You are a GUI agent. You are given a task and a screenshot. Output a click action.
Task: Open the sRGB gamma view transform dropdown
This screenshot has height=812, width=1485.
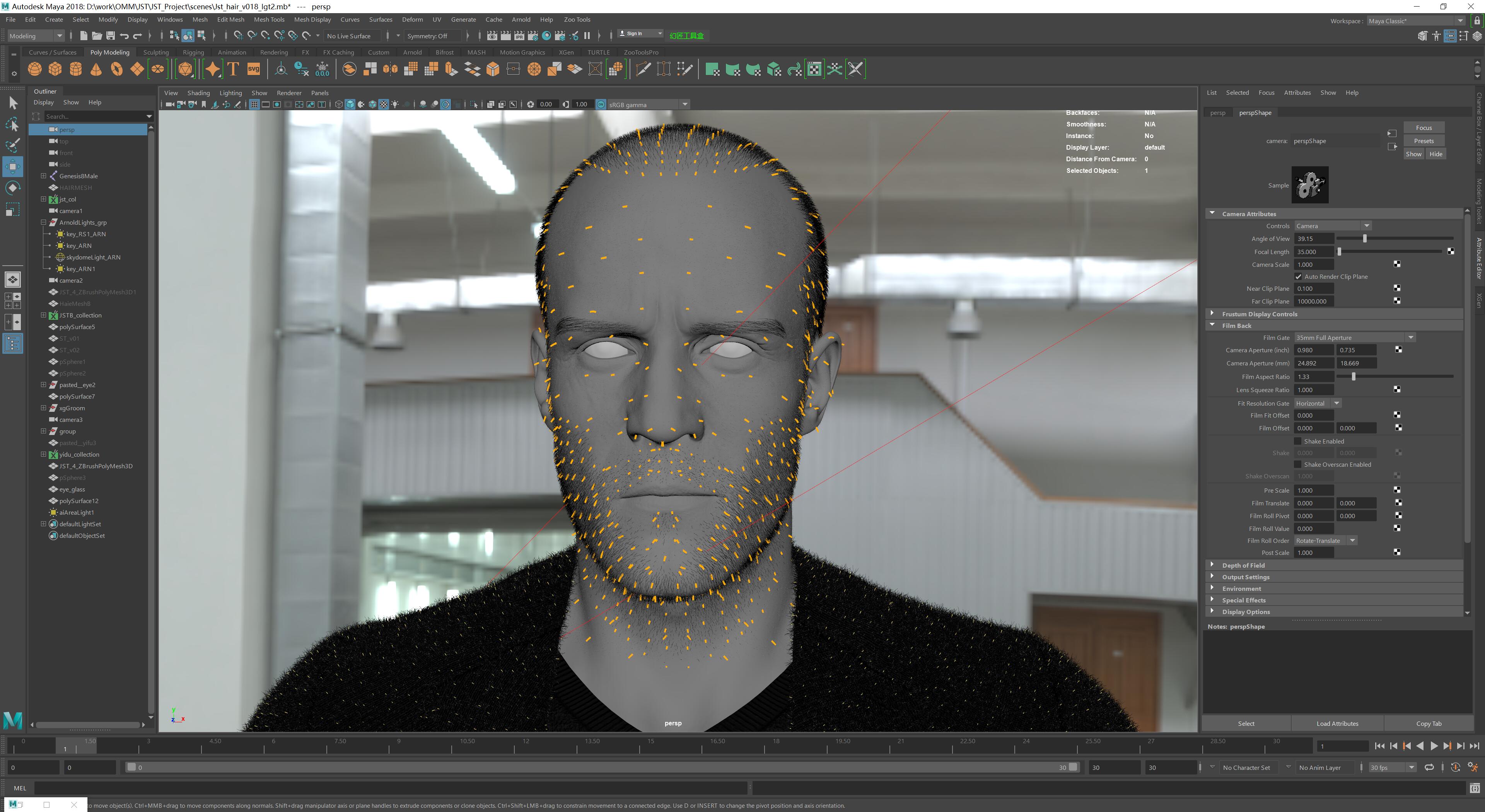pos(649,104)
